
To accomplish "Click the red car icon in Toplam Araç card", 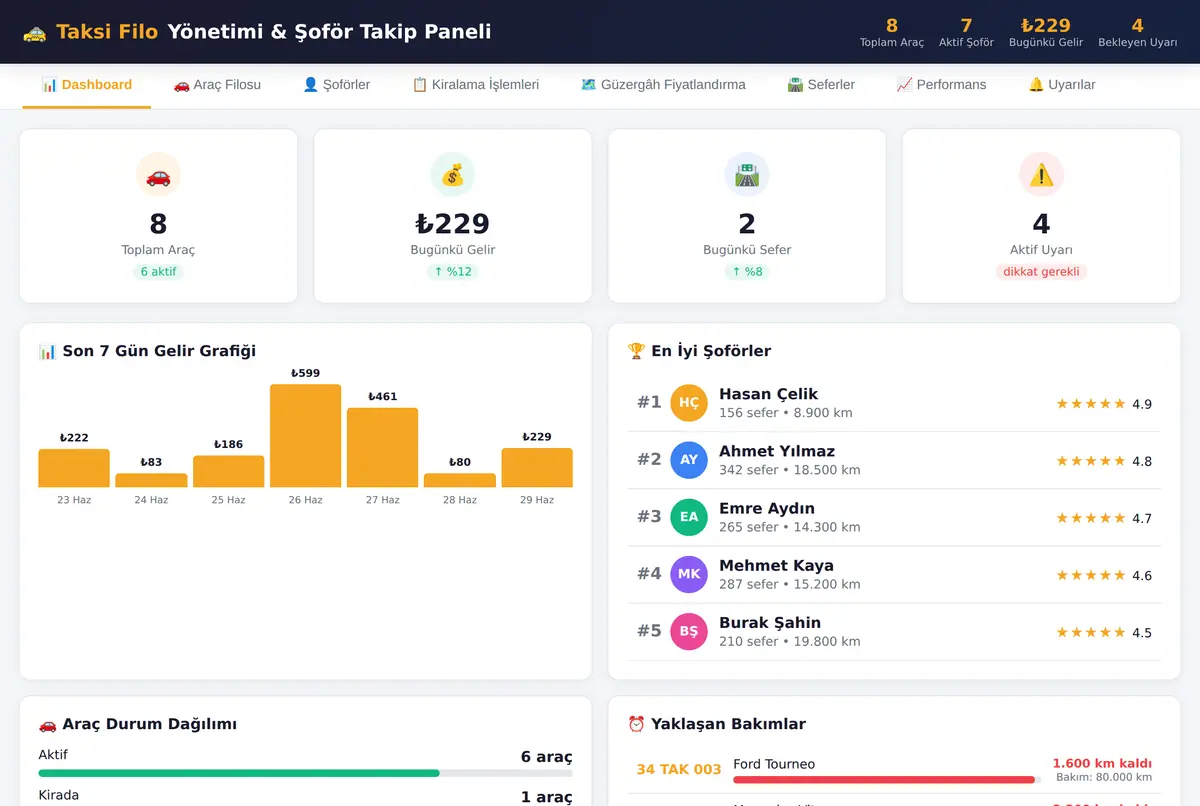I will (x=158, y=175).
